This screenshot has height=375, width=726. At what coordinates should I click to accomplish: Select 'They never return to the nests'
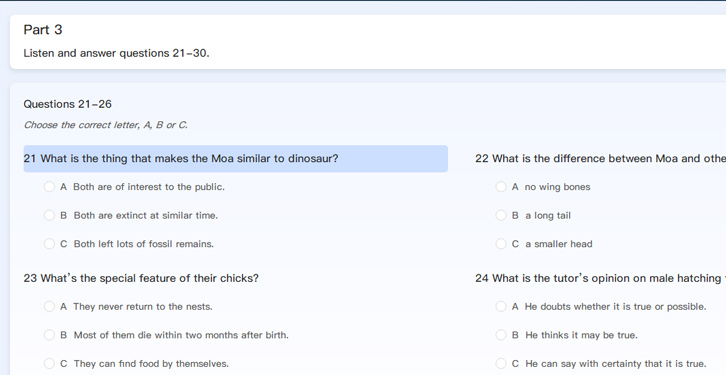coord(49,306)
